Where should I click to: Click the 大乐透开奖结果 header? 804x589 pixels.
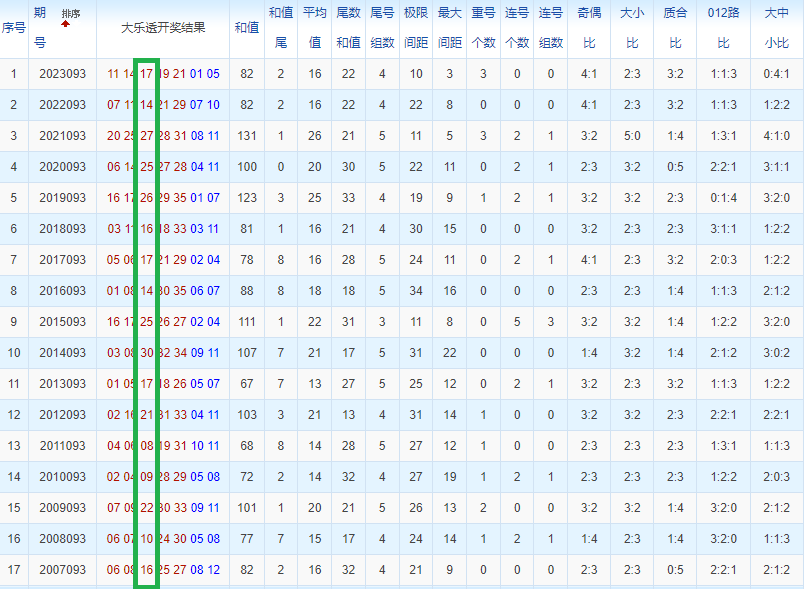[163, 28]
